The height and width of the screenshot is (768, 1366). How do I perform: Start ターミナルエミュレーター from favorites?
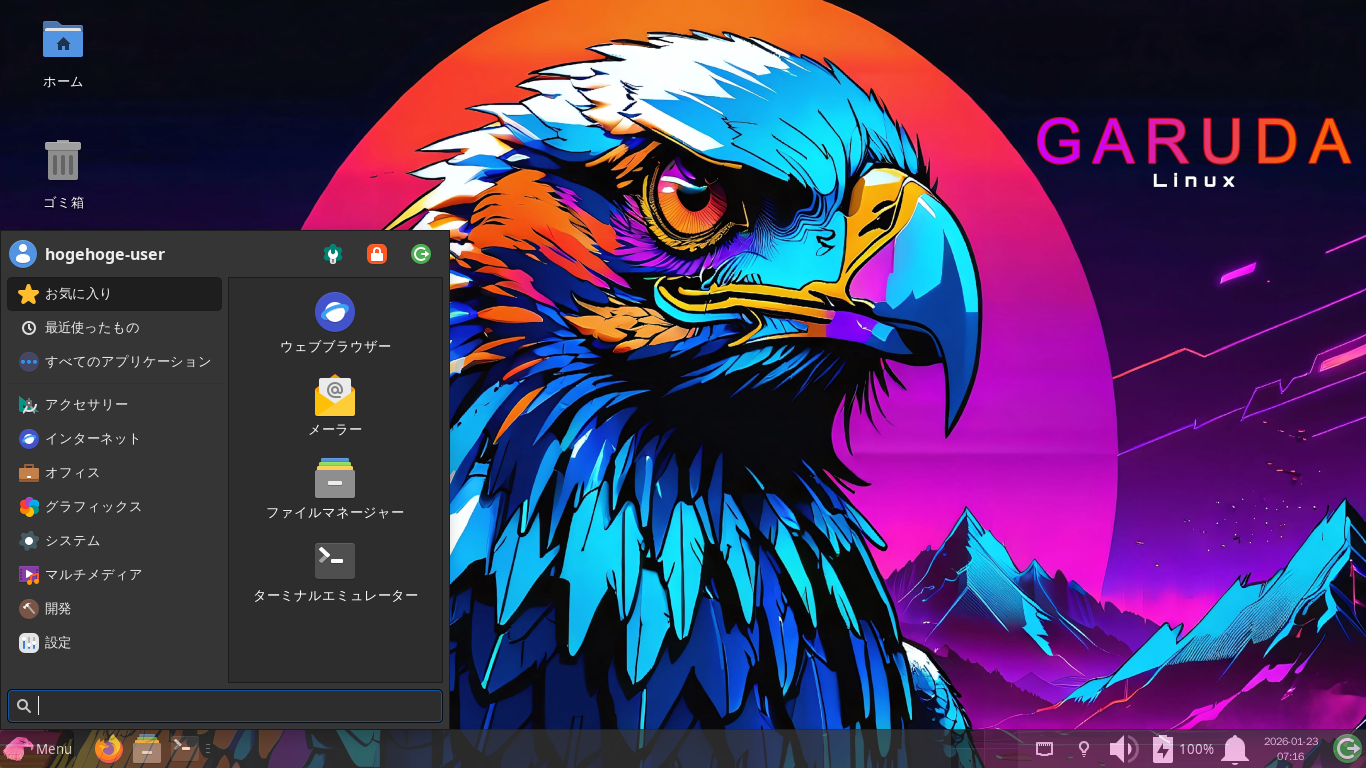(335, 572)
